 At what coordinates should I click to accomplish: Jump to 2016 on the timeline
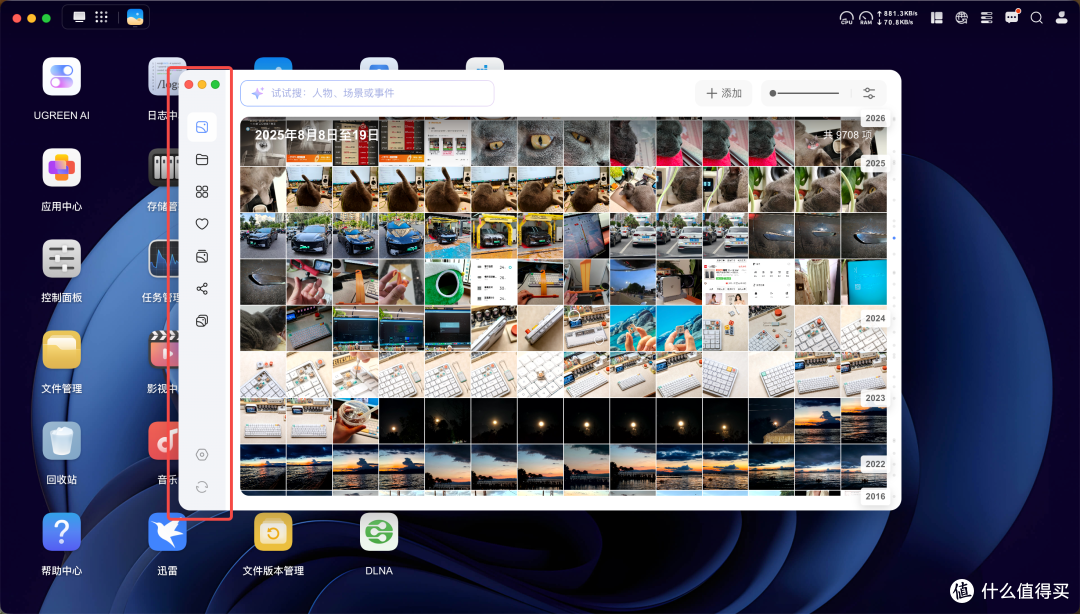point(875,497)
